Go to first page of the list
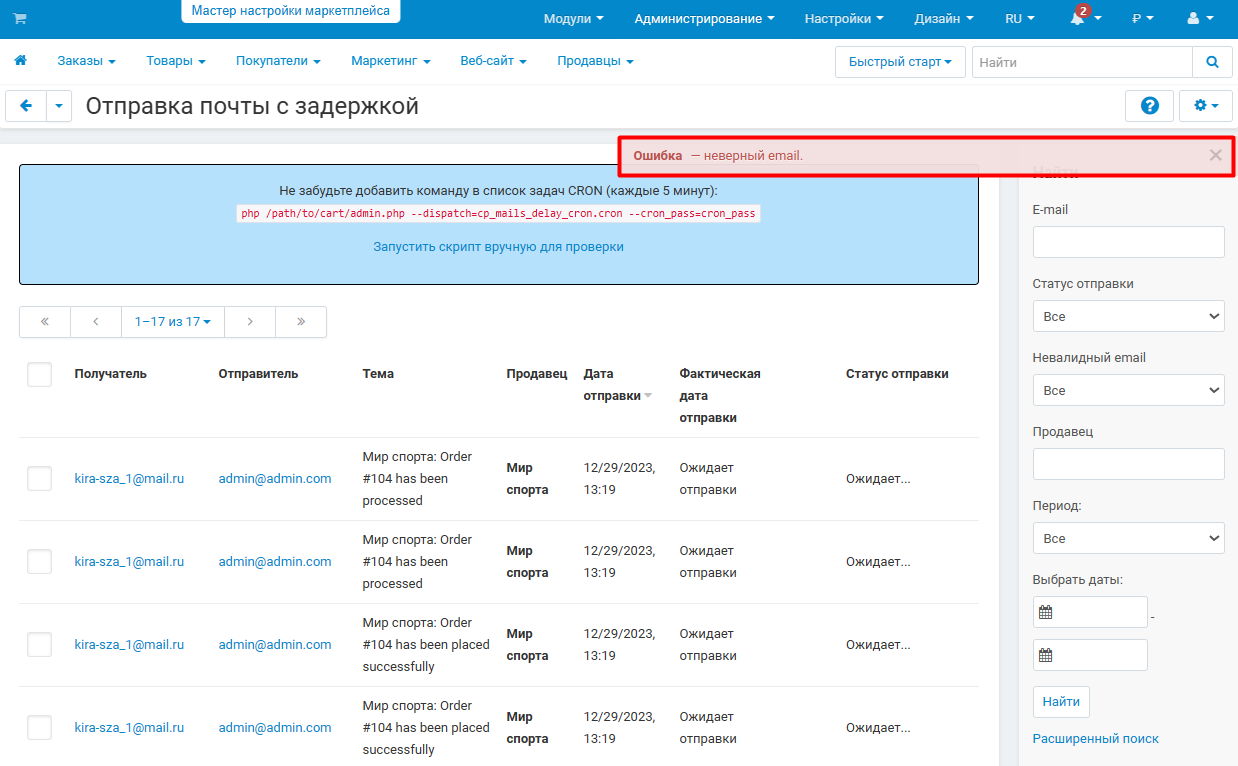Screen dimensions: 1238x766 pos(45,322)
